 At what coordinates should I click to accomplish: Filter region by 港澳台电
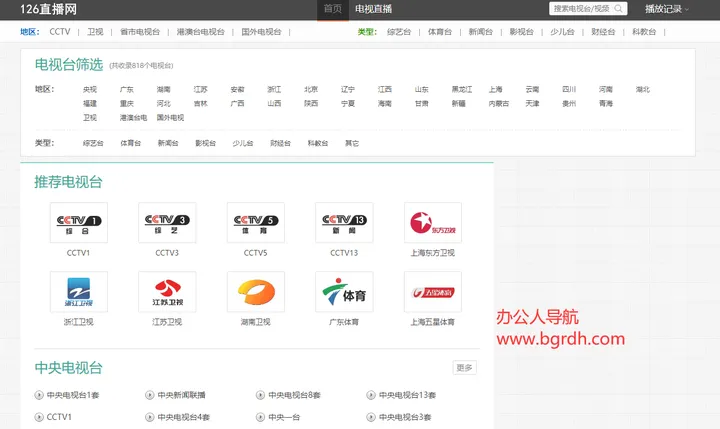[134, 118]
